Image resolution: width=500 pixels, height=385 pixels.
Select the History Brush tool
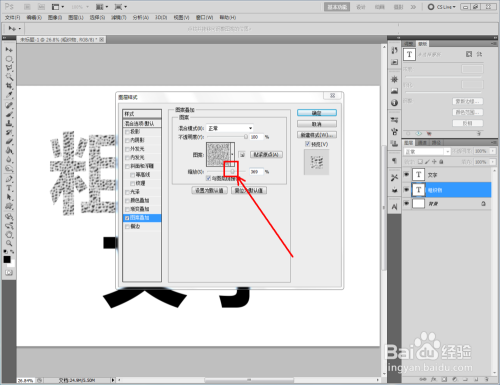click(x=9, y=133)
